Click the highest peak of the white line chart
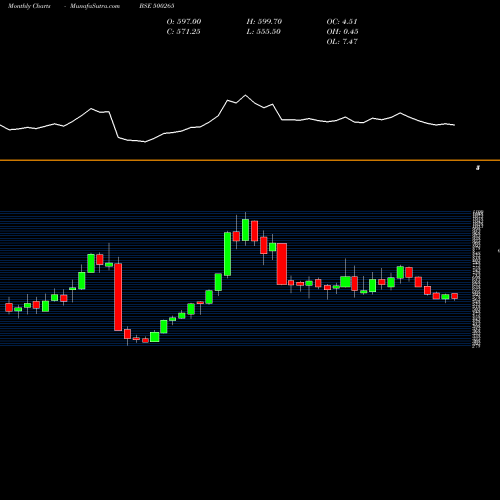Screen dimensions: 500x500 246,95
